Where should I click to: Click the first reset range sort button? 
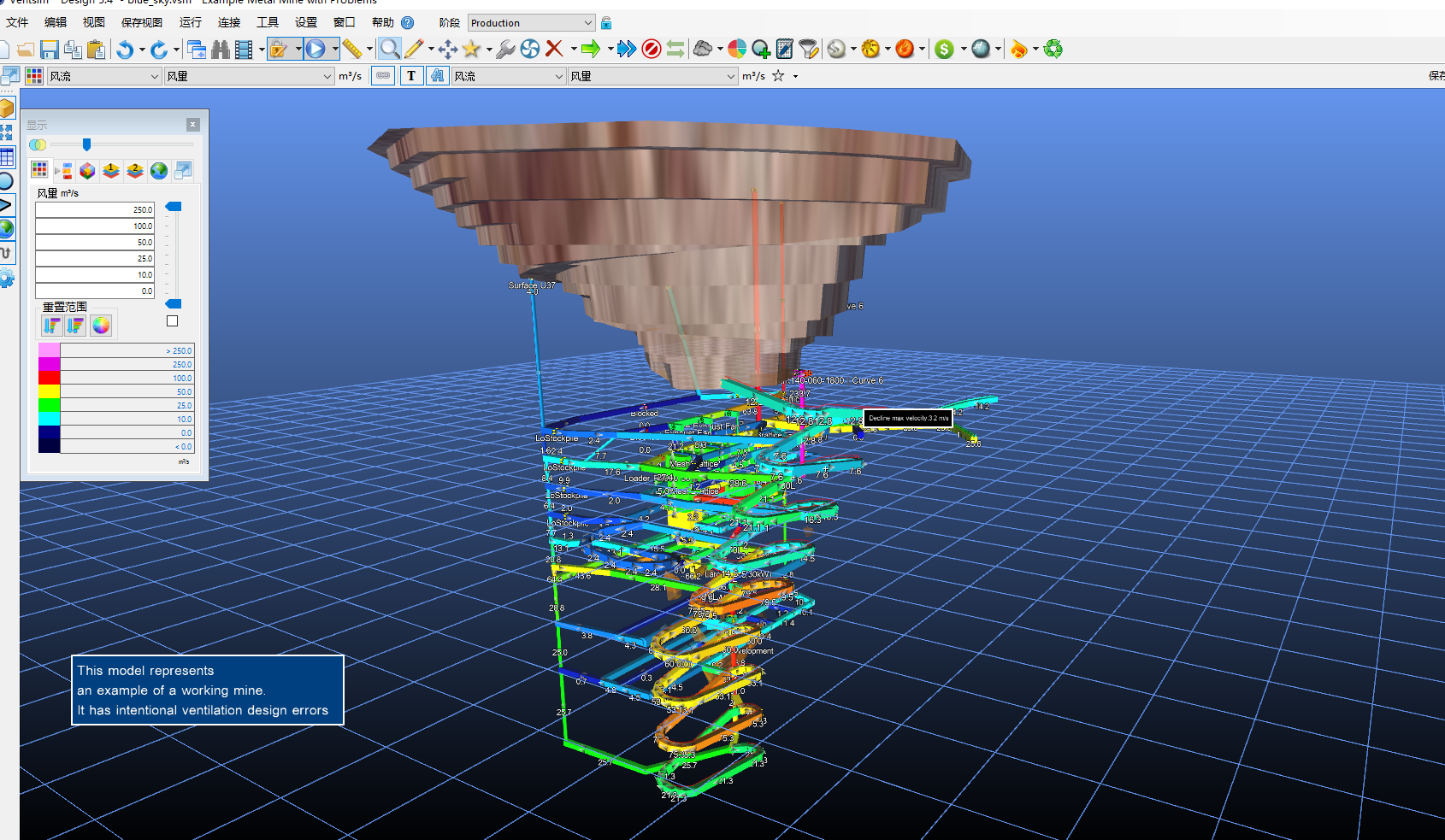coord(51,326)
